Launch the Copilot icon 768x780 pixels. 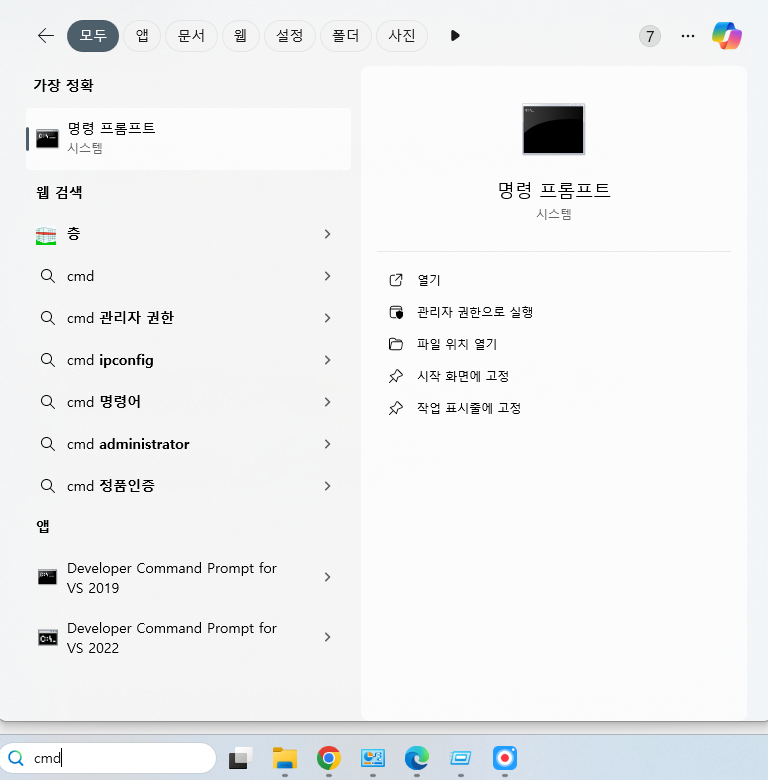[727, 36]
